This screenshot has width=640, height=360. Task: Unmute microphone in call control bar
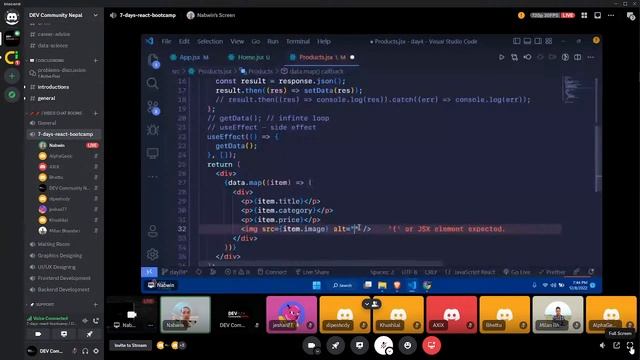[x=383, y=345]
